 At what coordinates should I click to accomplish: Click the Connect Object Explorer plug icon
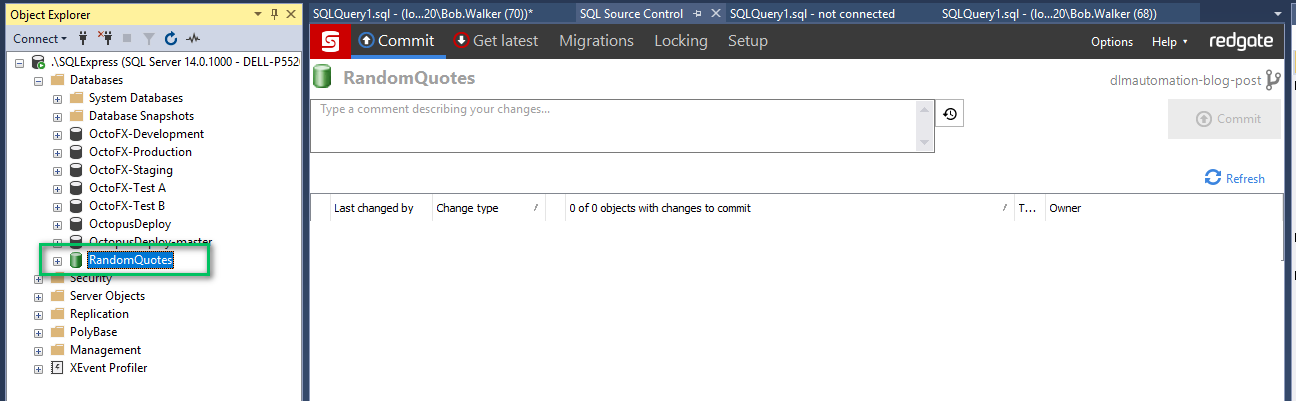(x=83, y=39)
